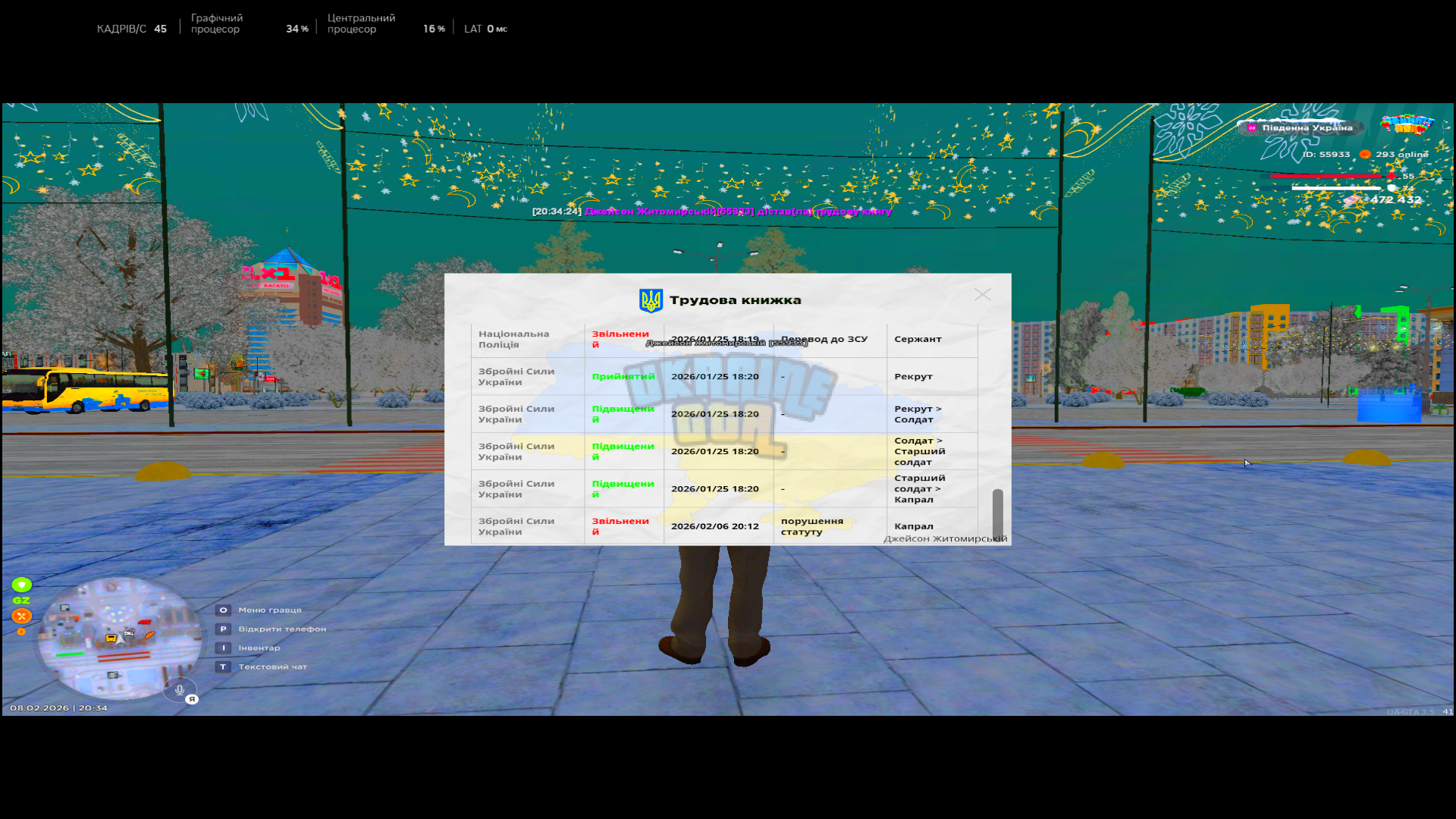Click the Центральний процесор 16 % reading
The width and height of the screenshot is (1456, 819).
(386, 24)
